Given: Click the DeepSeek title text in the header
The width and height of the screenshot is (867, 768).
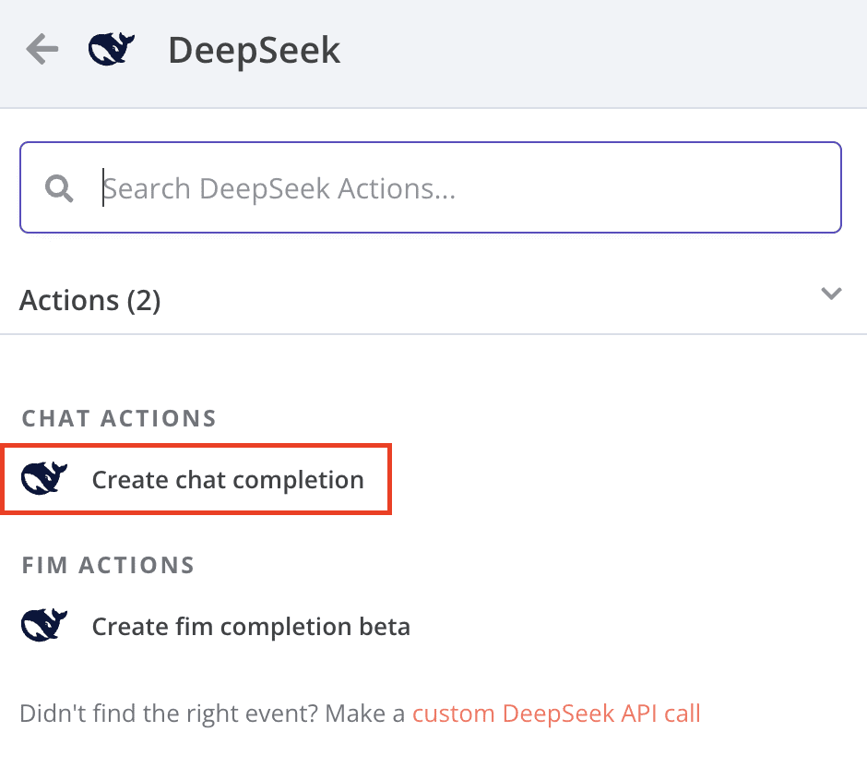Looking at the screenshot, I should (x=253, y=48).
